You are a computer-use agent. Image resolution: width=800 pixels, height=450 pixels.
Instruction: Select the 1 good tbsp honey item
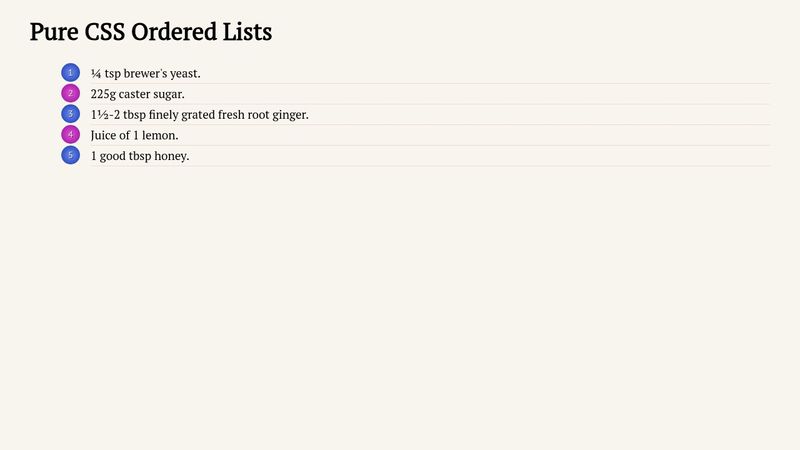[431, 156]
